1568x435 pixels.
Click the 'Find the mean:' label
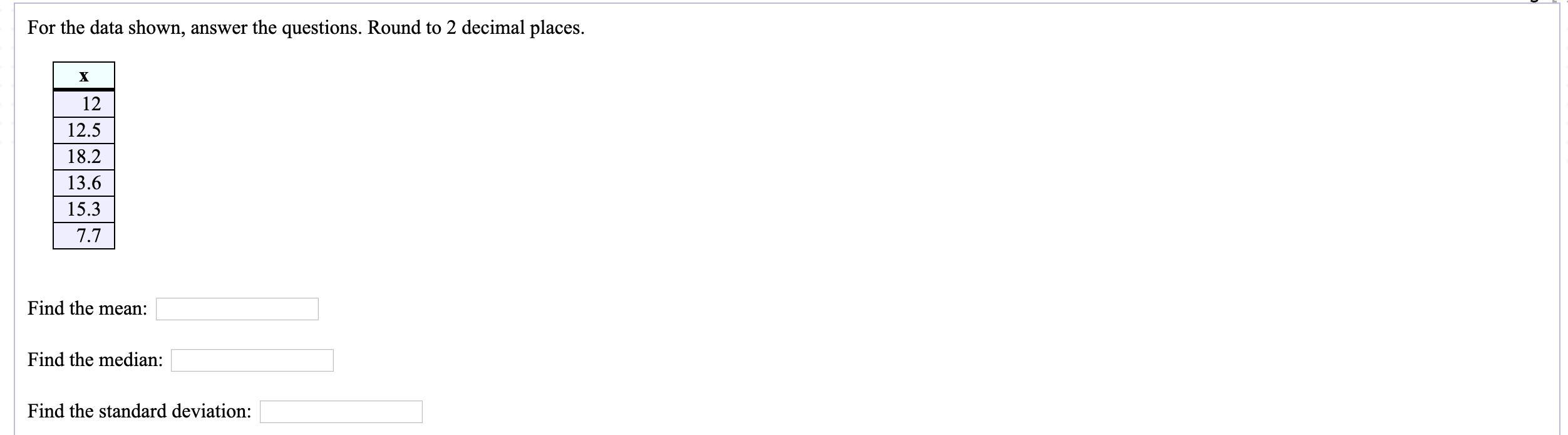(88, 308)
